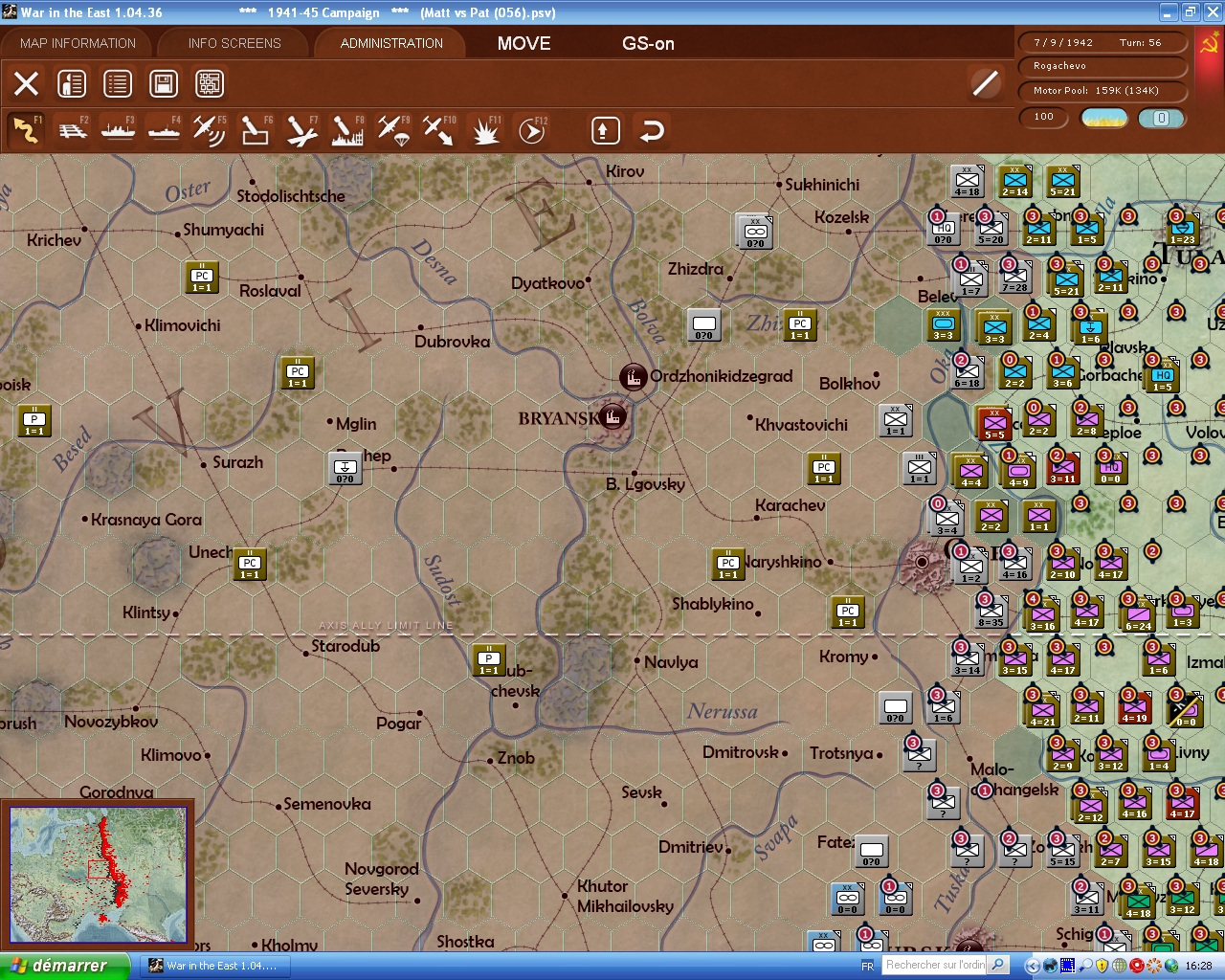Image resolution: width=1225 pixels, height=980 pixels.
Task: Click the diagonal slash round icon
Action: tap(985, 83)
